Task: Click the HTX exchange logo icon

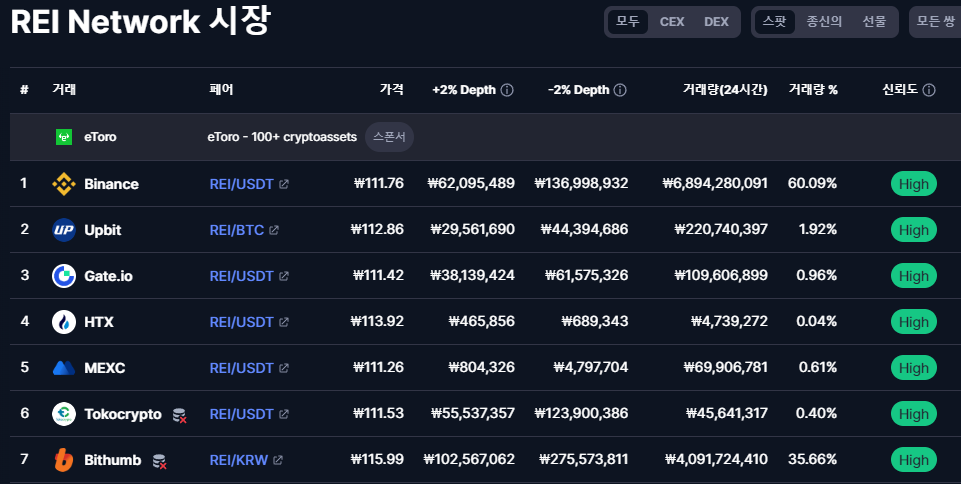Action: [64, 322]
